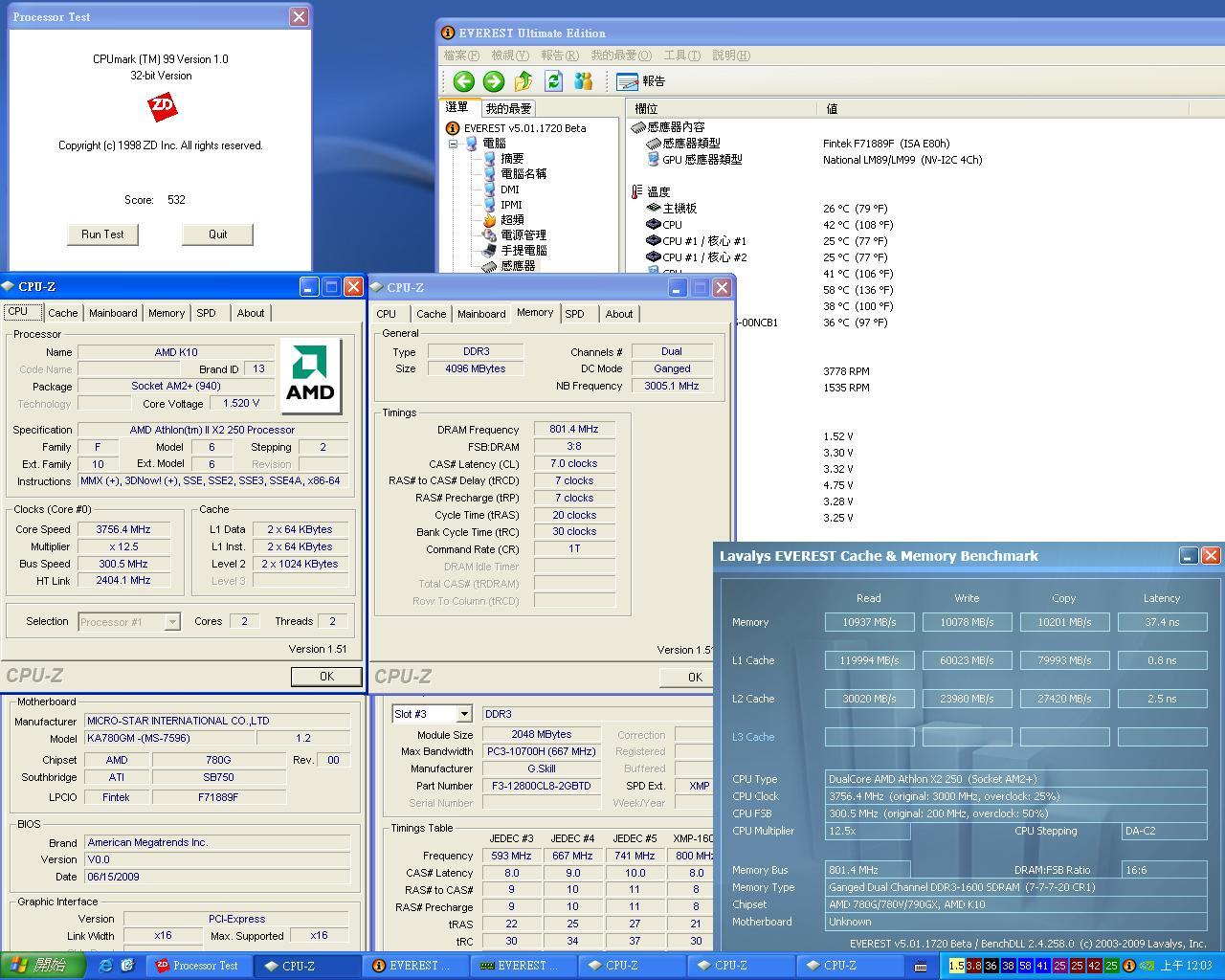Click the CPU #1 / 核心 #1 row icon

point(655,241)
